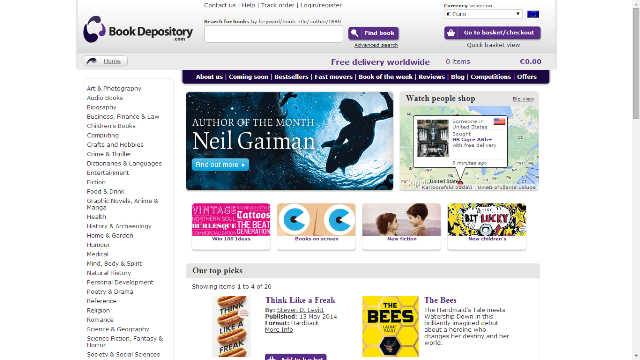
Task: Click the US flag in map popup
Action: tap(499, 121)
